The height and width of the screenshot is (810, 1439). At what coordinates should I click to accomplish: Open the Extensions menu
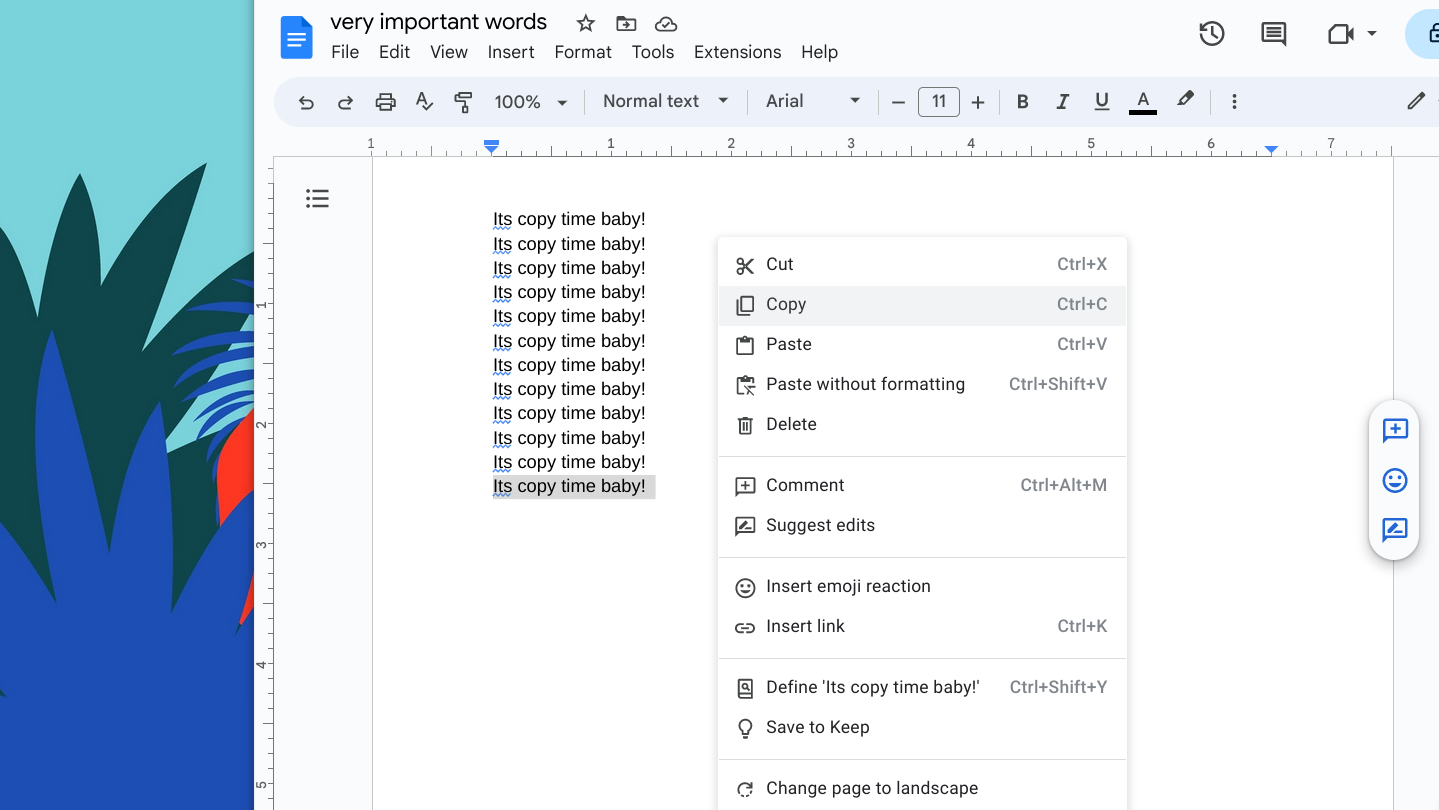point(737,52)
